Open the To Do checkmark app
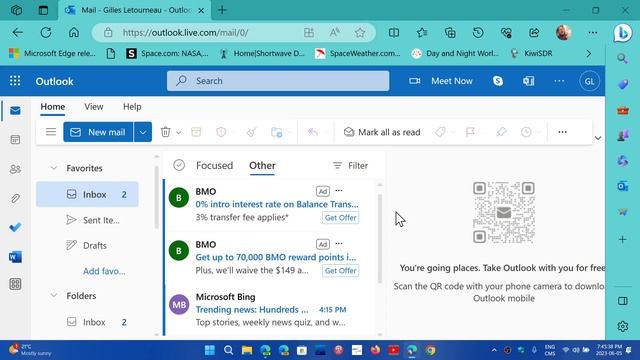The height and width of the screenshot is (360, 640). pyautogui.click(x=16, y=227)
